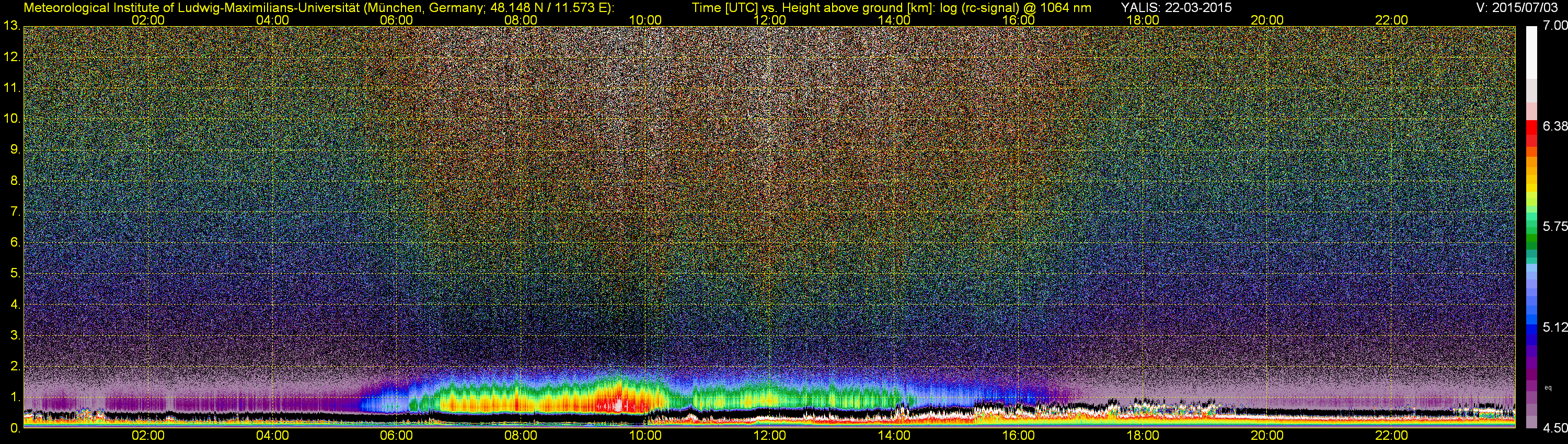Click the 22:00 label on the top axis
The image size is (1568, 444).
tap(1391, 20)
